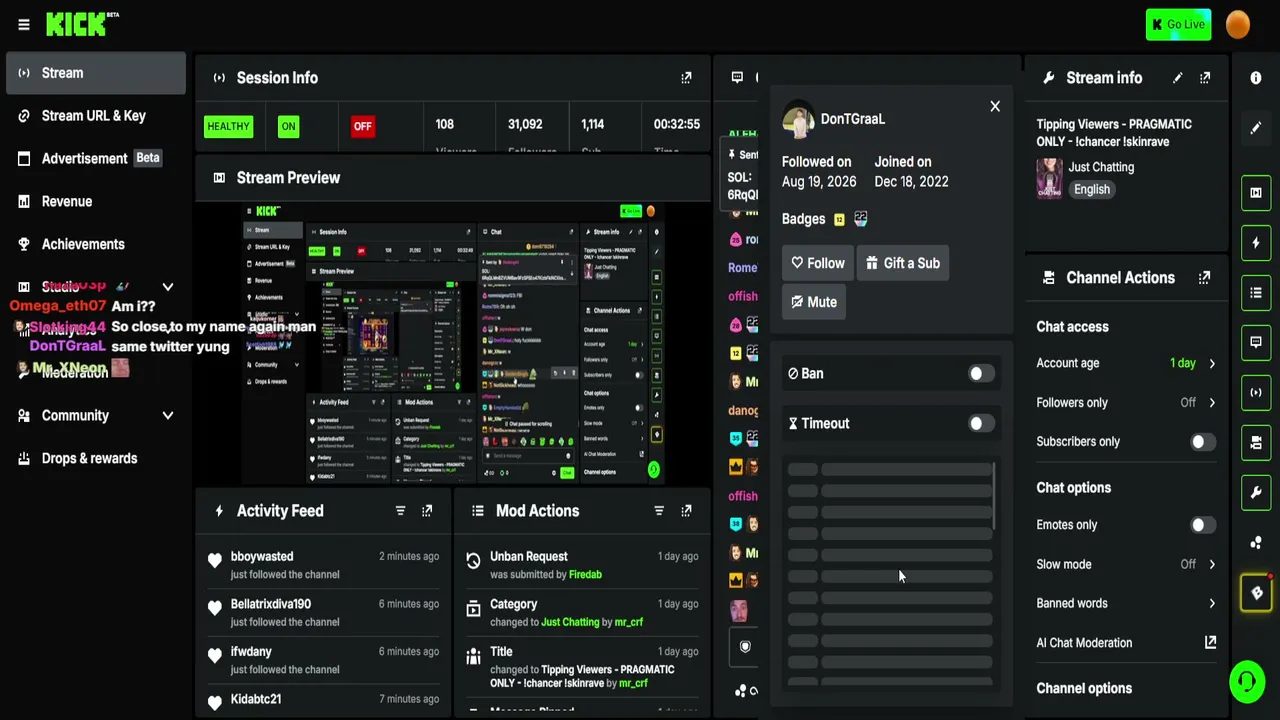Click the HEALTHY status badge

coord(228,127)
